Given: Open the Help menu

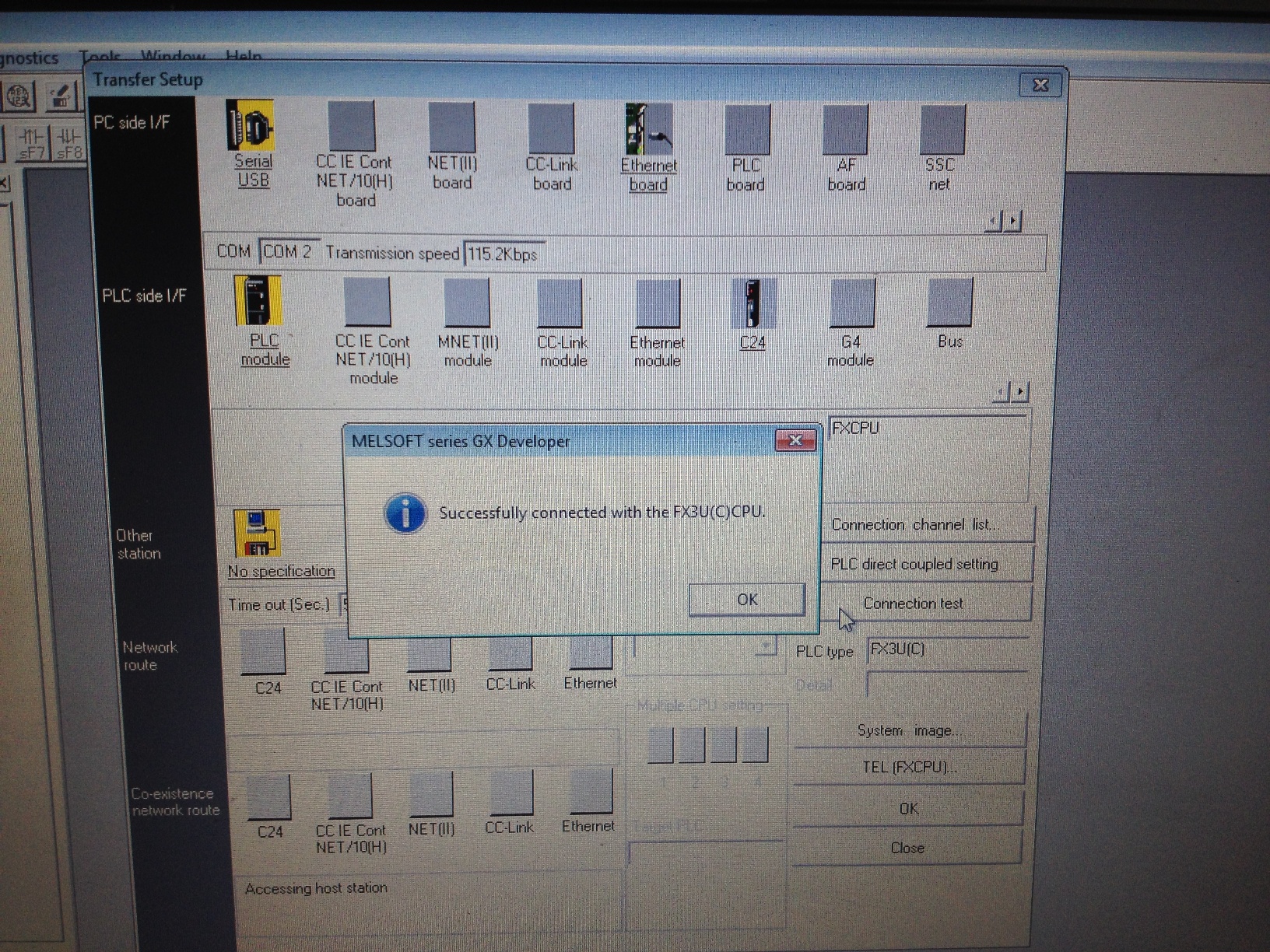Looking at the screenshot, I should tap(244, 56).
